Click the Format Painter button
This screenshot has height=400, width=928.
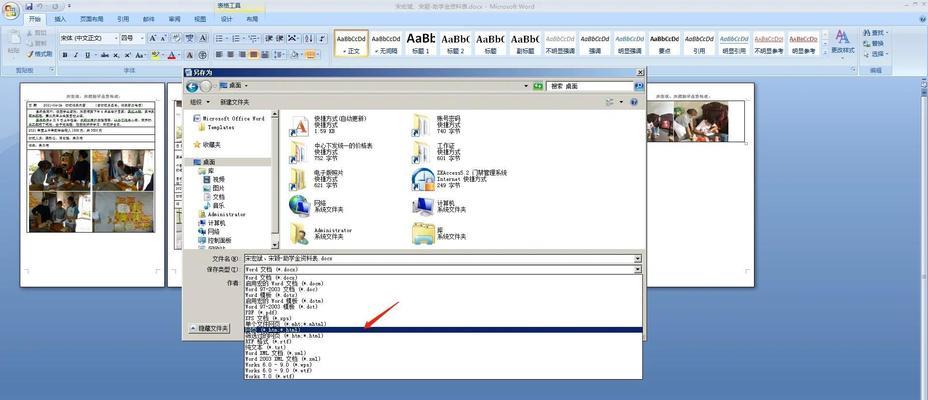pyautogui.click(x=40, y=54)
